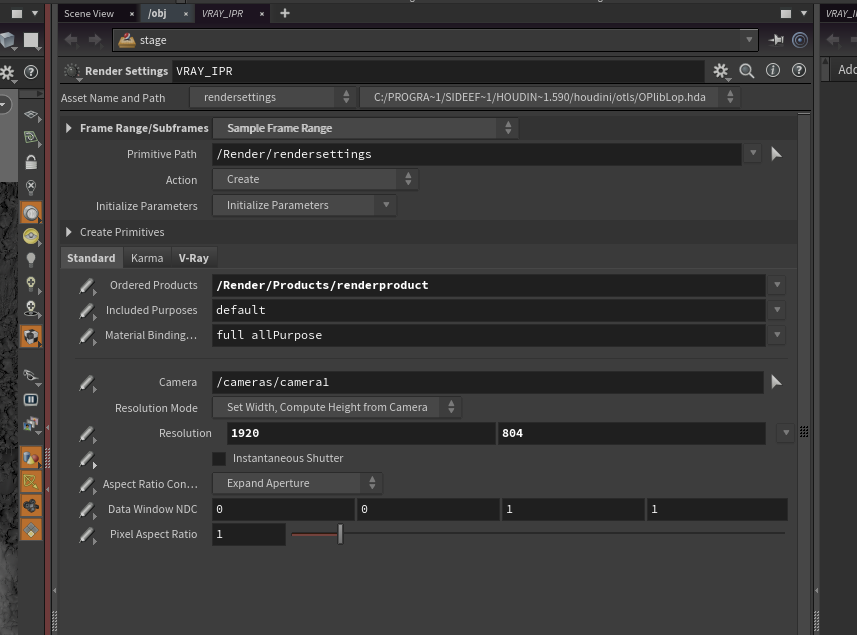This screenshot has height=635, width=857.
Task: Open the Expand Aperture dropdown
Action: (x=297, y=483)
